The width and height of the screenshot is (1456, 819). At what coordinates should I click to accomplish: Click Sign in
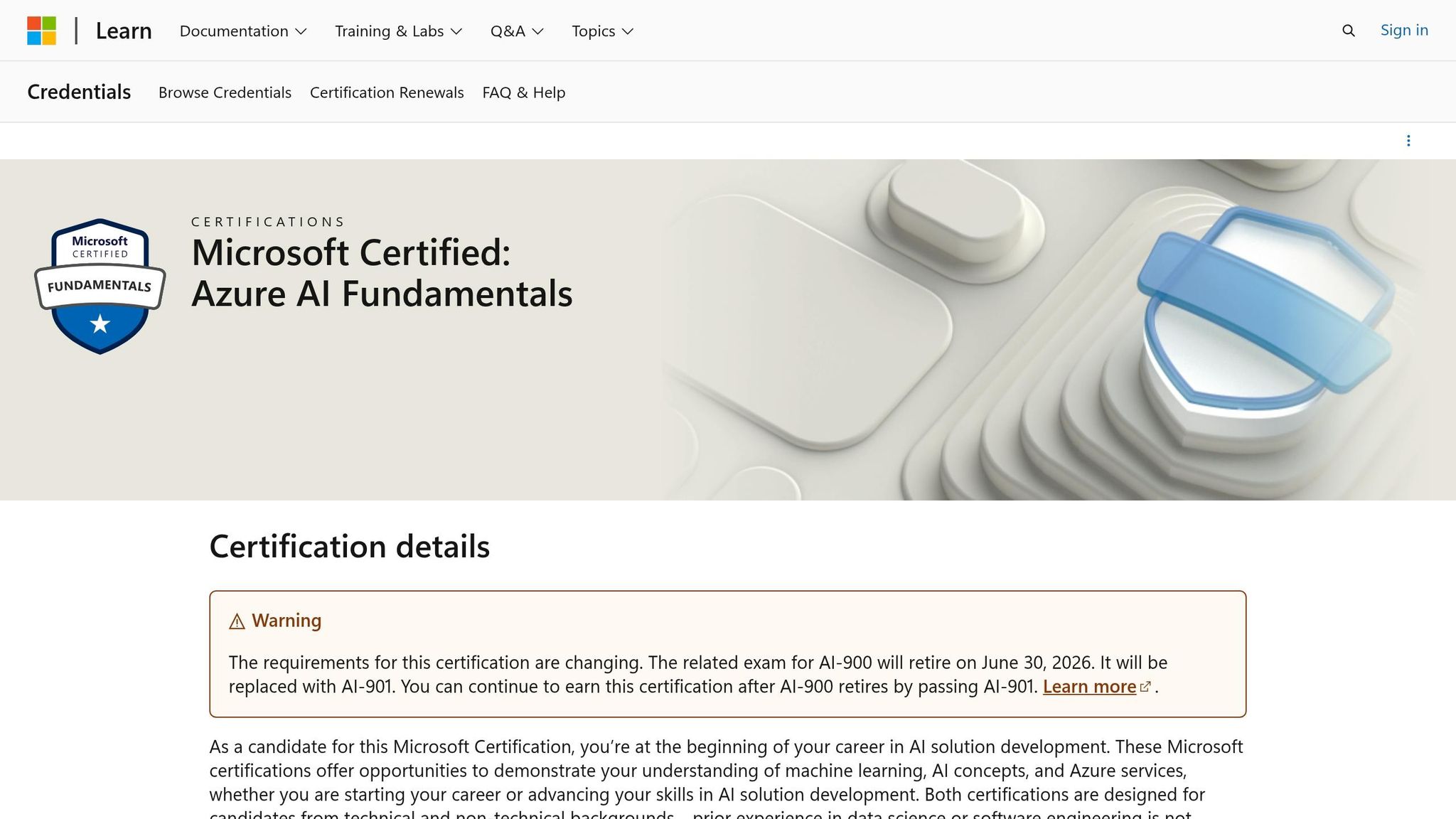tap(1404, 30)
